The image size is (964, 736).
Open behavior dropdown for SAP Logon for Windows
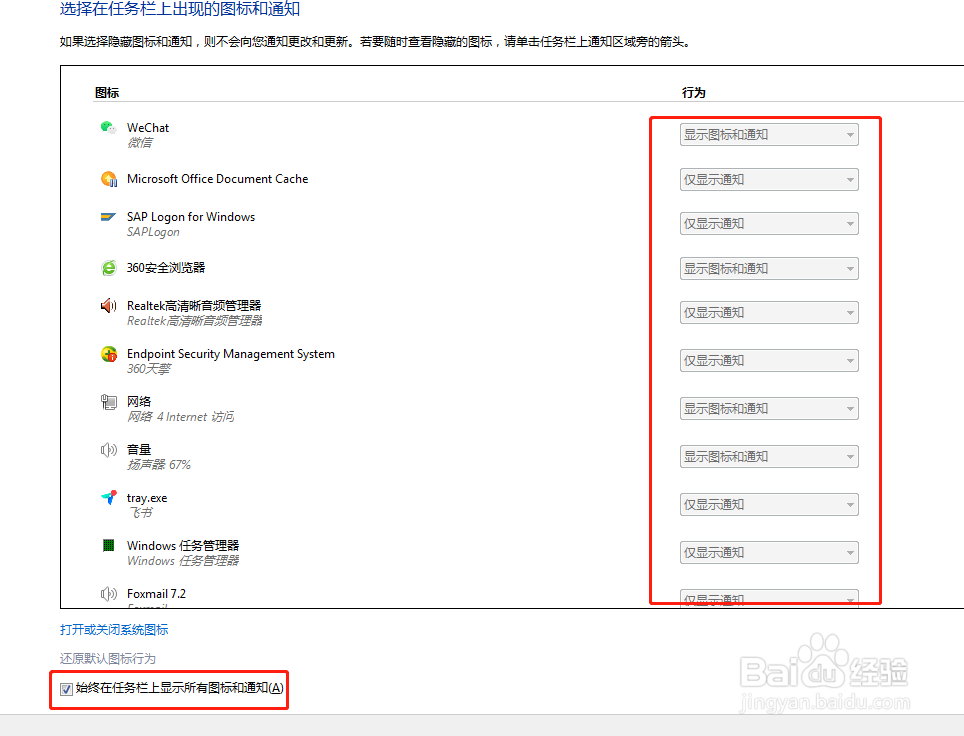click(769, 224)
